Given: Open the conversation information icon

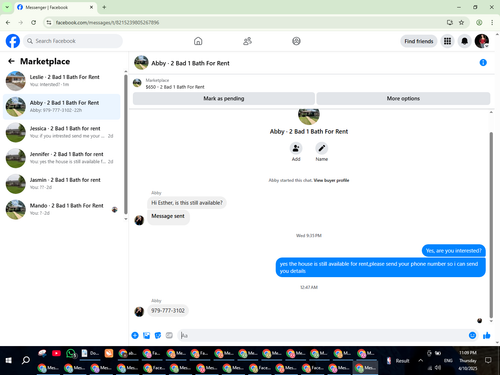Looking at the screenshot, I should coord(483,62).
